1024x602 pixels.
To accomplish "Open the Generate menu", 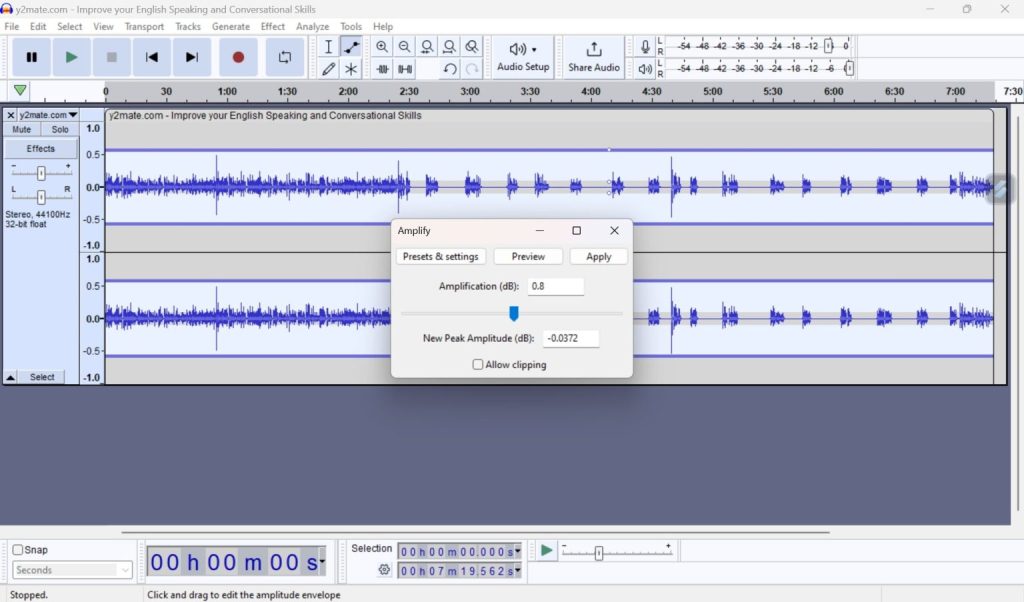I will coord(231,26).
